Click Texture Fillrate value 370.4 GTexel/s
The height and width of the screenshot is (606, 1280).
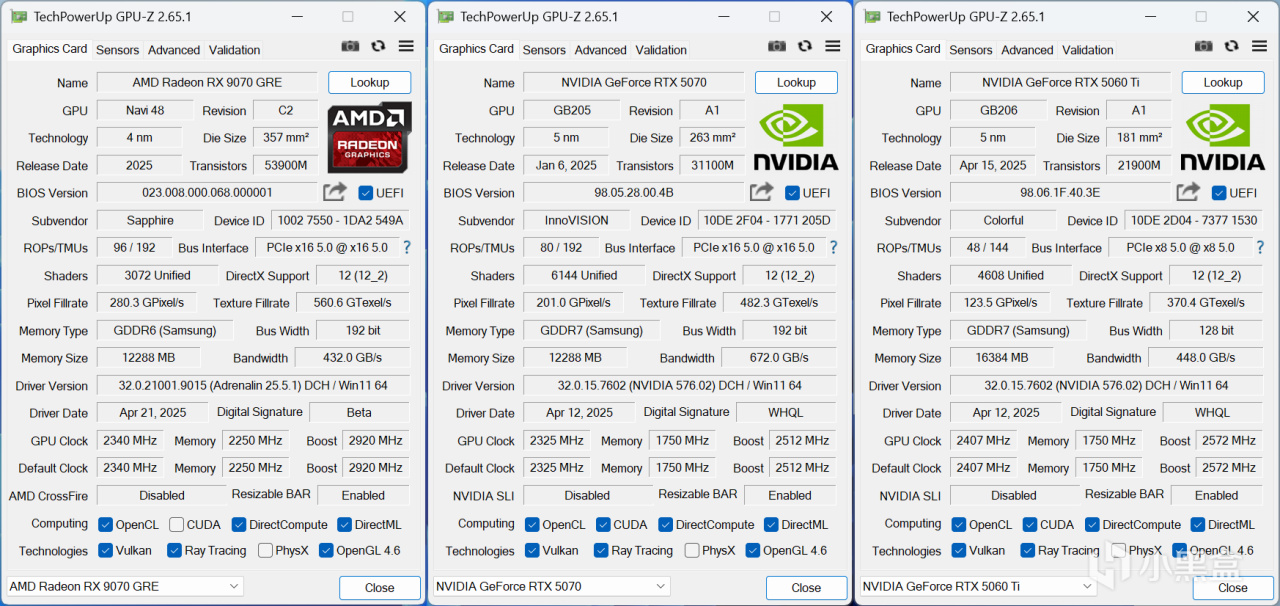(1205, 302)
